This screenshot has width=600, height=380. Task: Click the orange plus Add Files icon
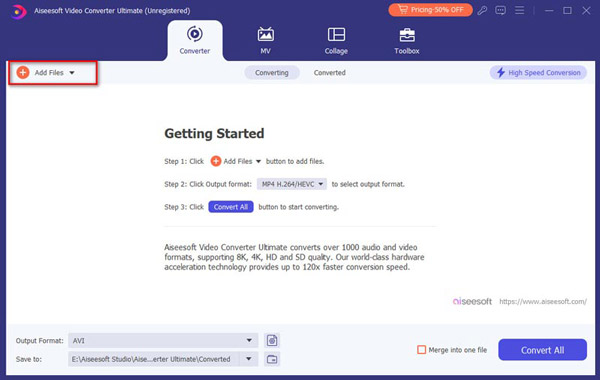coord(23,72)
